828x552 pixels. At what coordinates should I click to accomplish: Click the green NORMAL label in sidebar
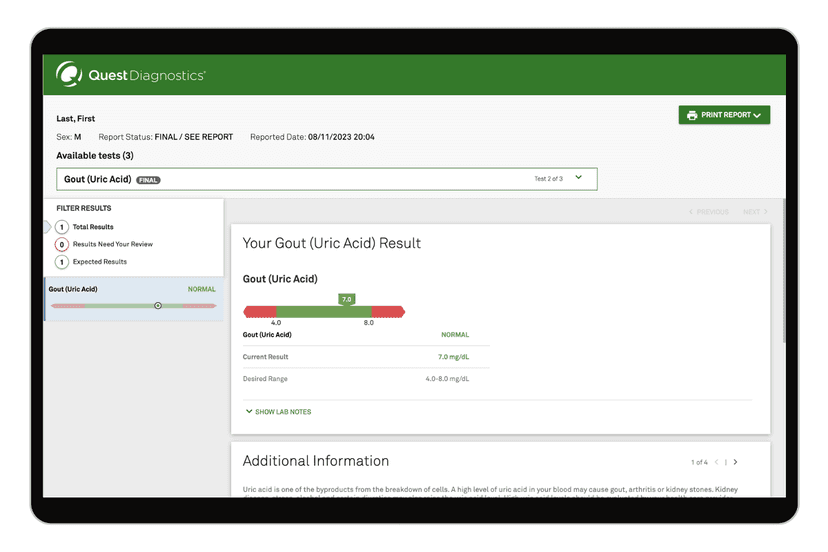[201, 289]
